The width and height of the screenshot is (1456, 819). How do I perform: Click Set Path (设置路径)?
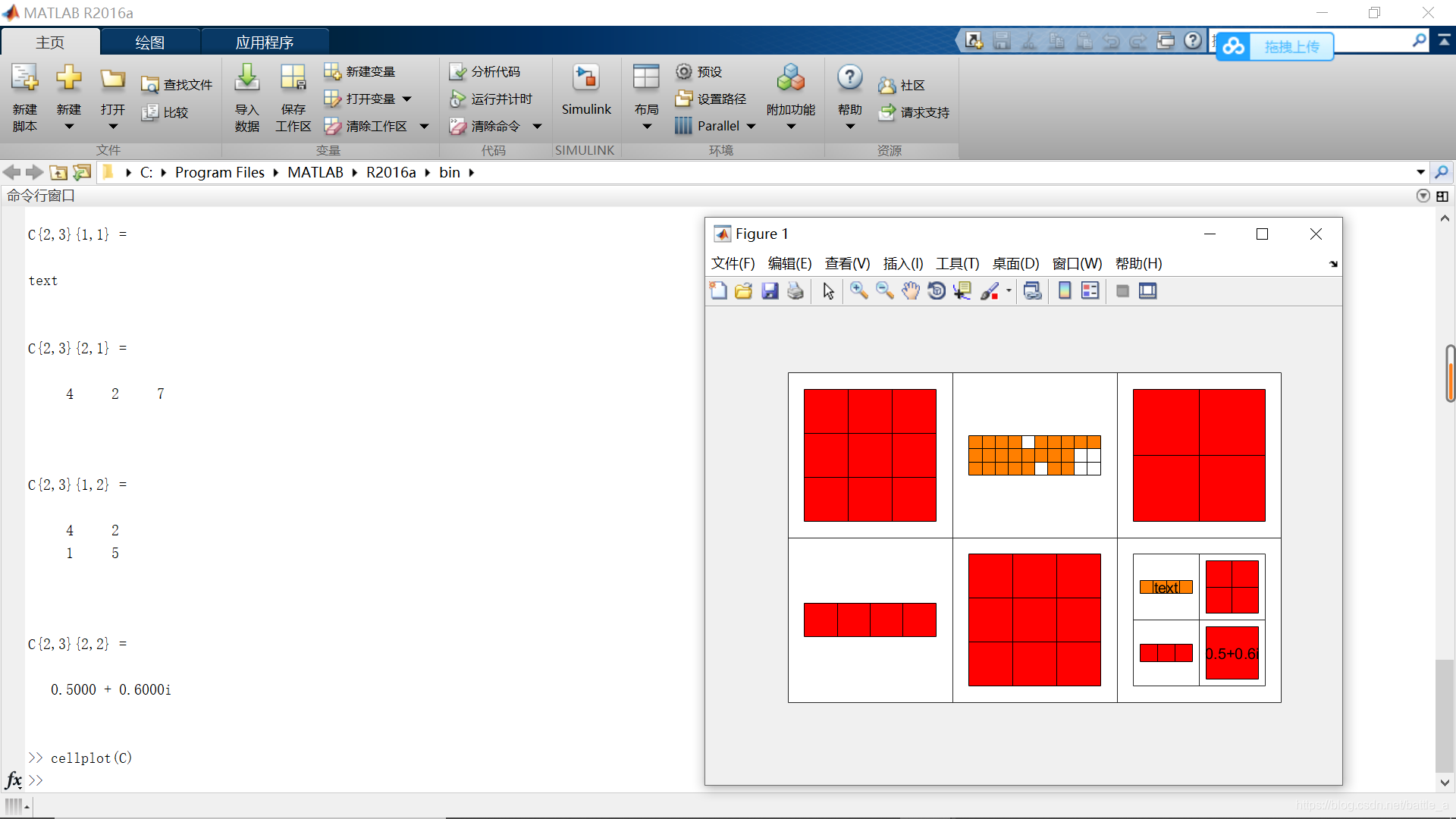click(711, 99)
